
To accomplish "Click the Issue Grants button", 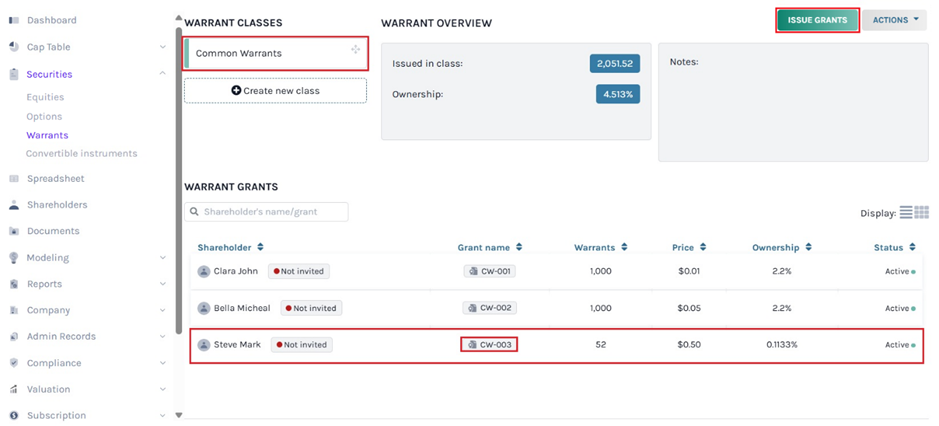I will pos(817,20).
